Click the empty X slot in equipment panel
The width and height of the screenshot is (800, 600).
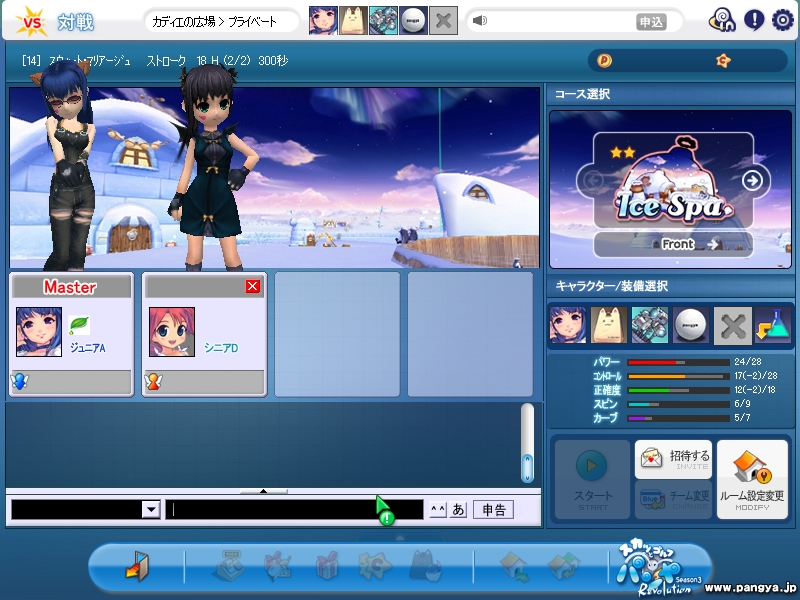732,324
